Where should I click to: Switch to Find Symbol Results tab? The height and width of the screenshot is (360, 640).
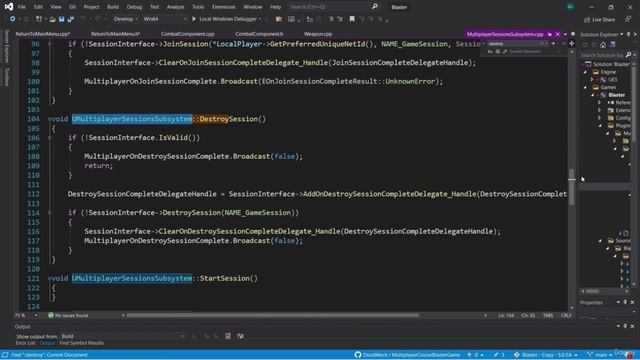[x=82, y=343]
